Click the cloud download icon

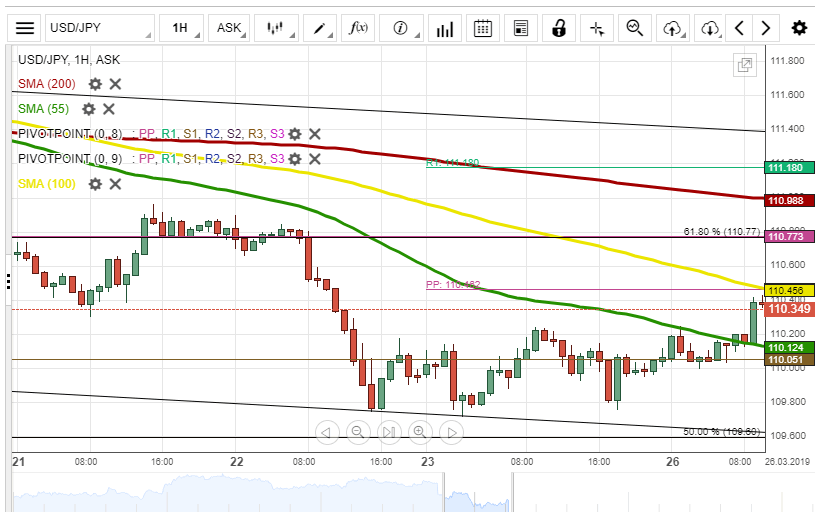click(x=710, y=28)
